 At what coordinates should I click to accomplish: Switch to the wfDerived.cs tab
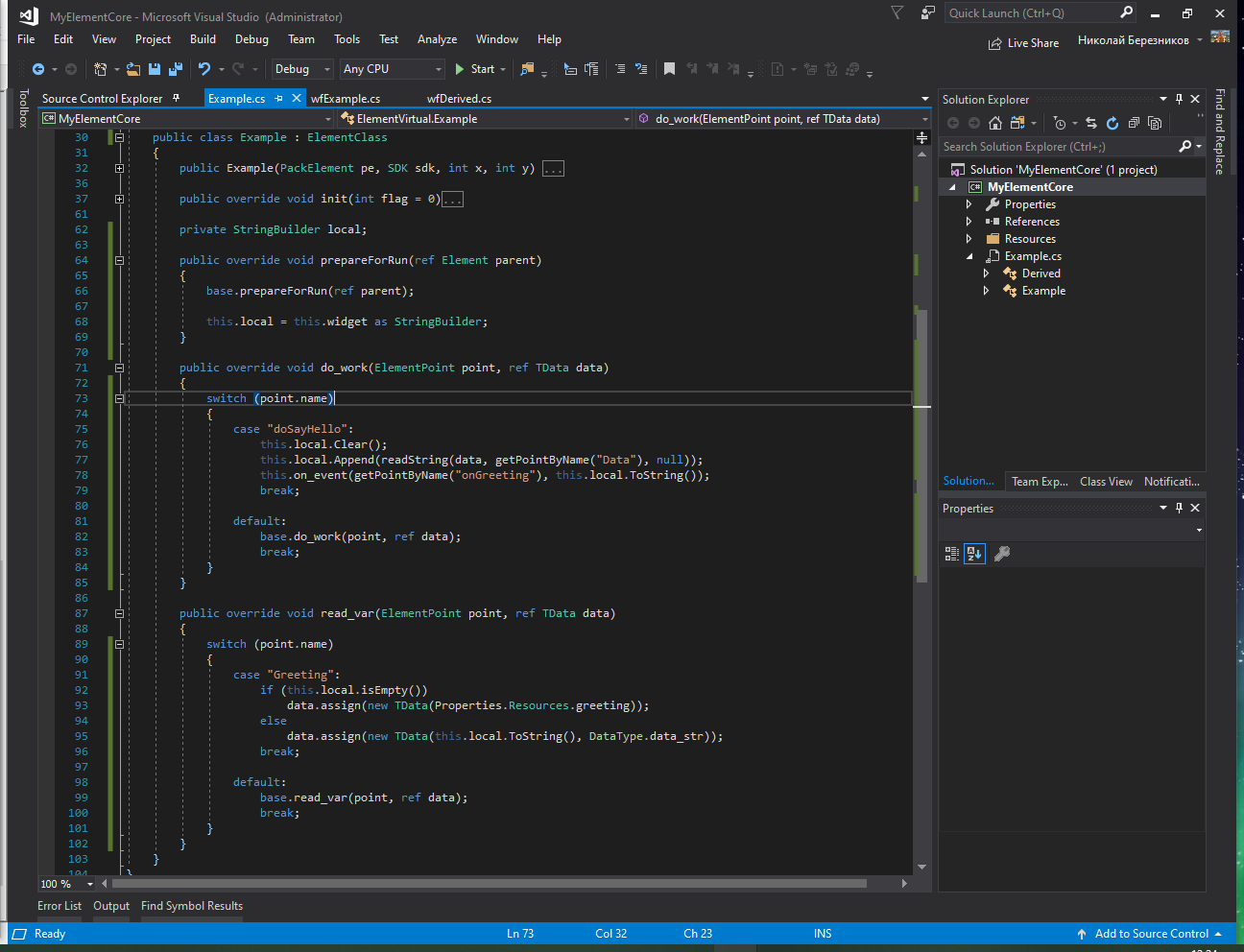(x=459, y=99)
